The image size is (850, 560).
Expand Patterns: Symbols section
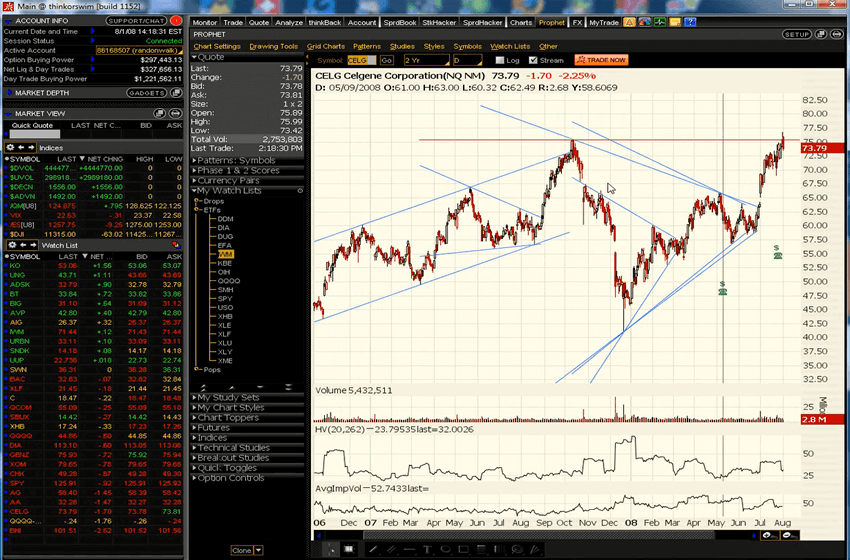point(195,160)
